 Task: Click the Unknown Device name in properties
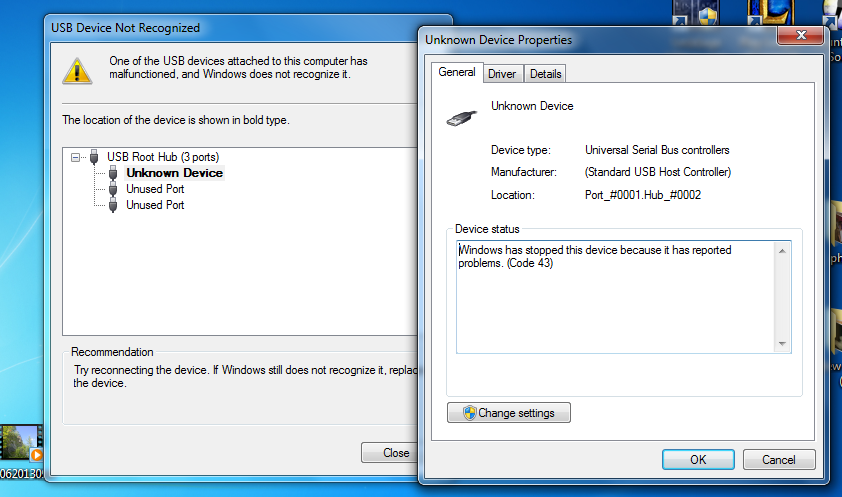click(532, 106)
